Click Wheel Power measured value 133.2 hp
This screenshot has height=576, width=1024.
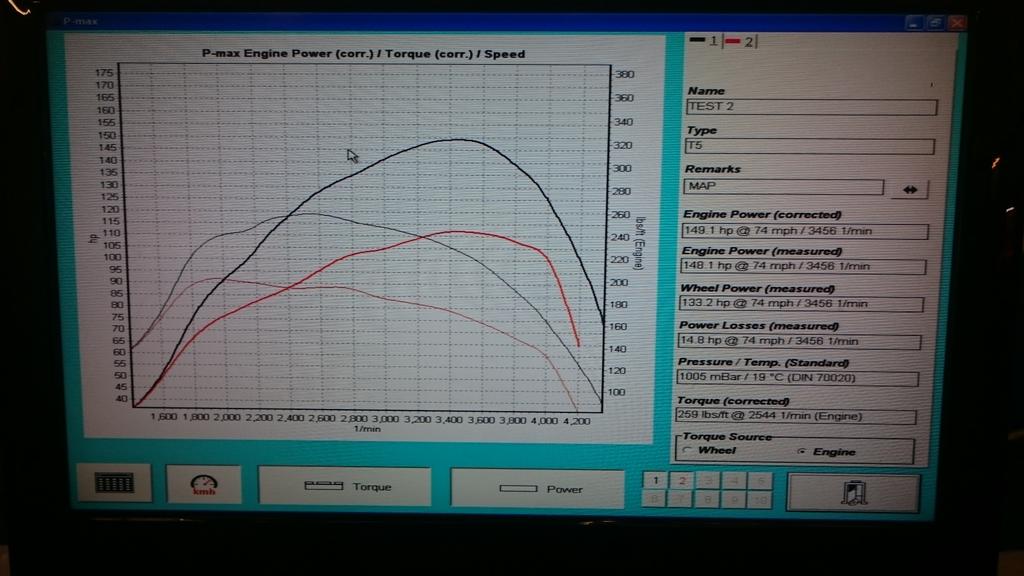pos(801,303)
